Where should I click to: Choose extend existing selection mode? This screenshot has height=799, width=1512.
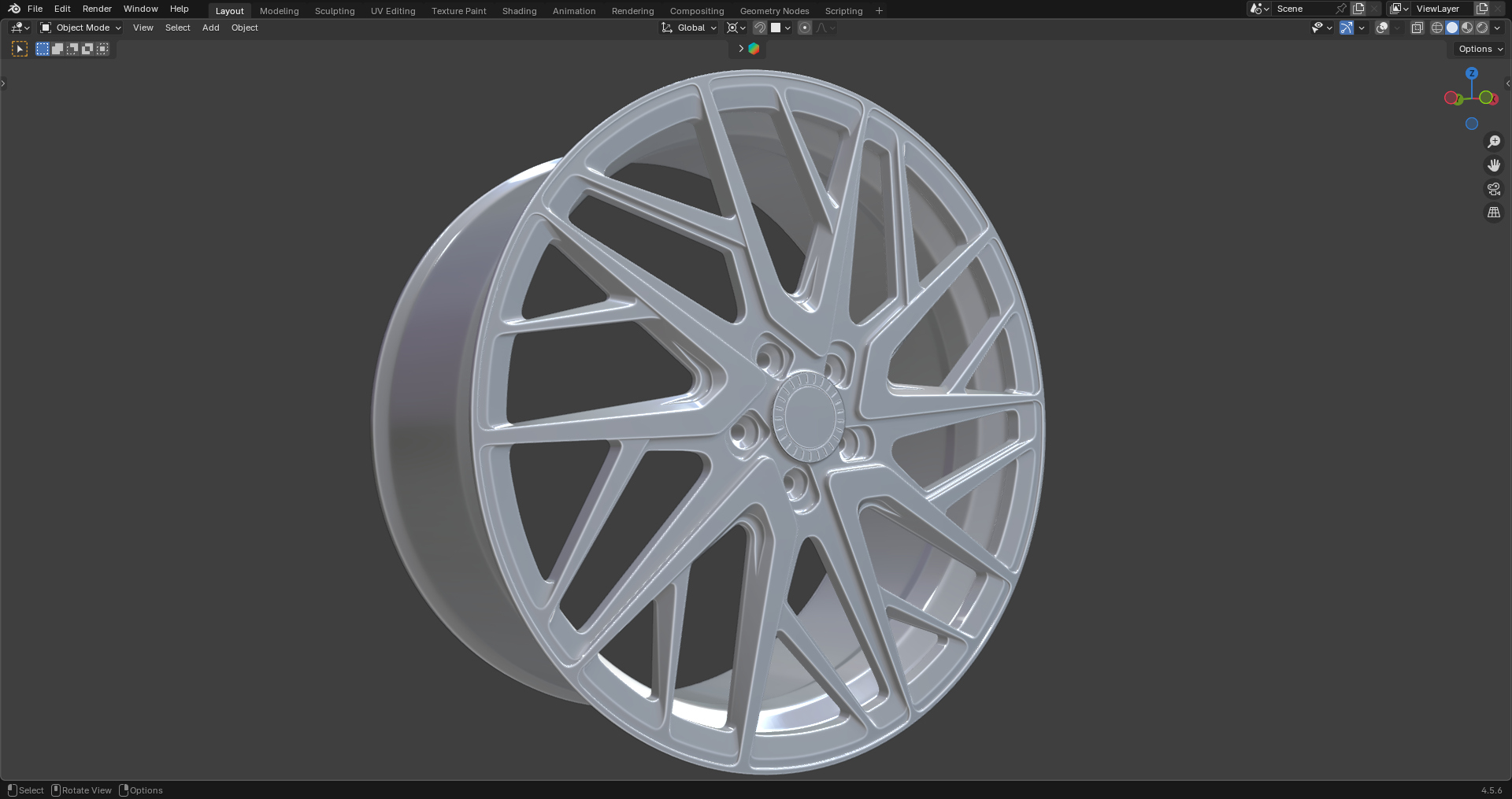coord(57,49)
